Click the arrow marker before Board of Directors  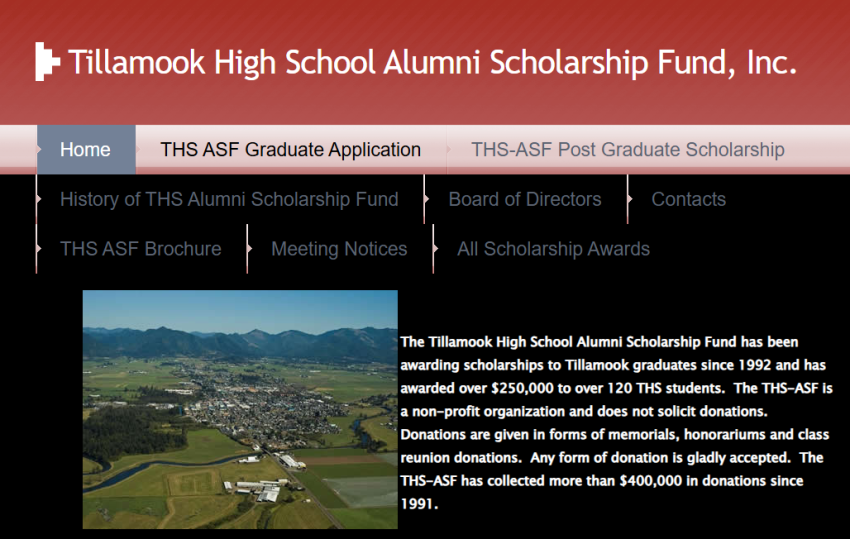point(427,199)
